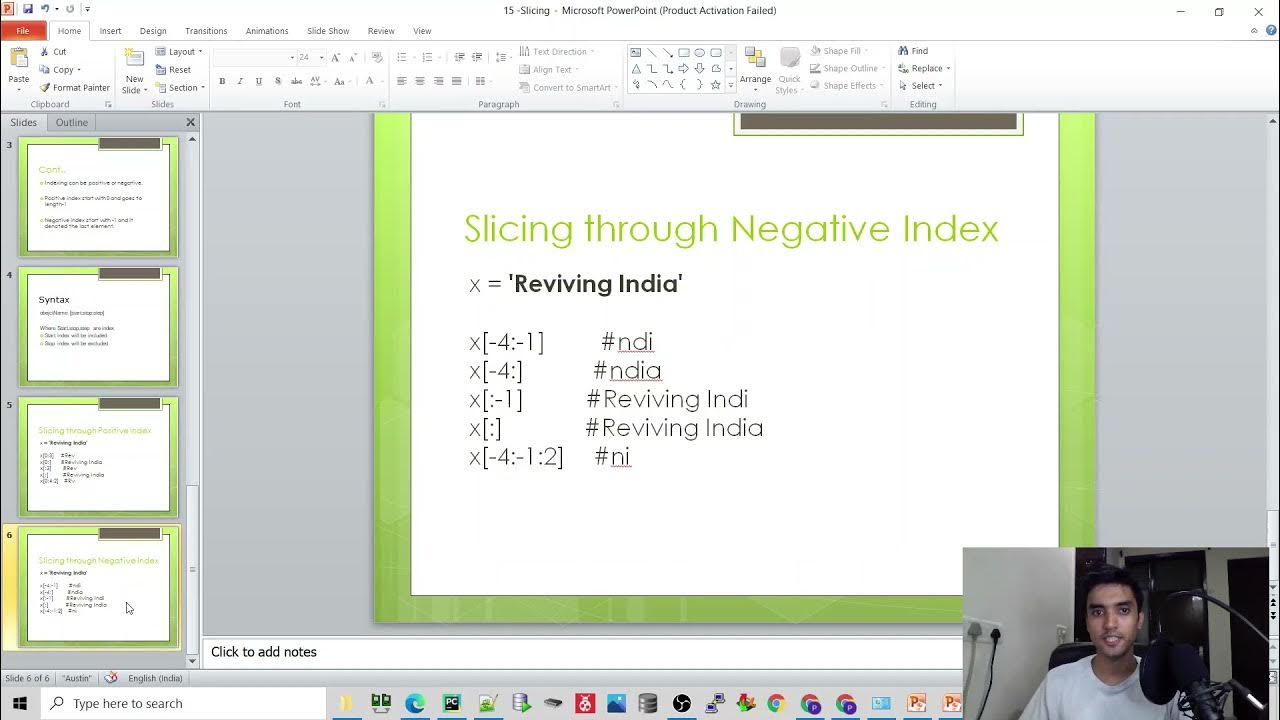Click the Windows Start button
The height and width of the screenshot is (720, 1280).
(19, 703)
